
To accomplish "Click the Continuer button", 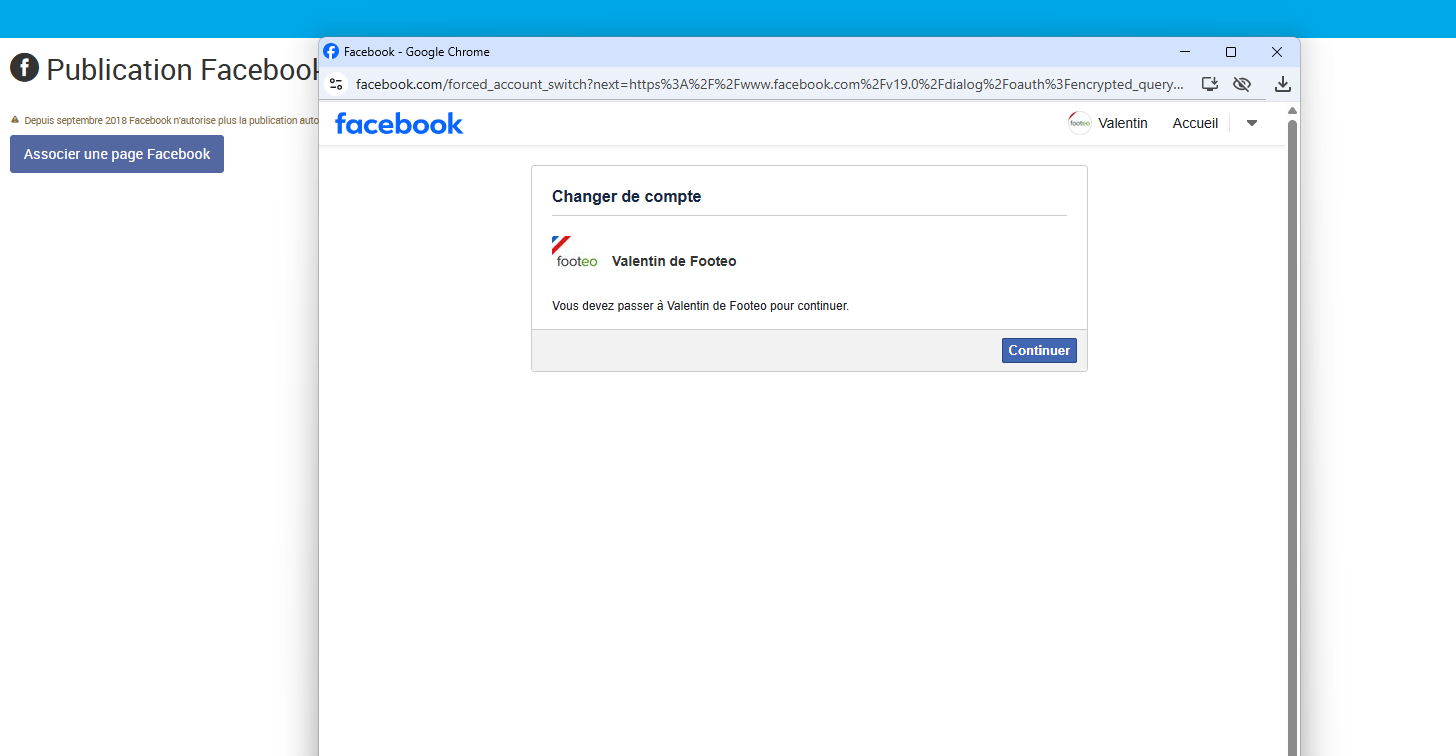I will click(x=1039, y=350).
